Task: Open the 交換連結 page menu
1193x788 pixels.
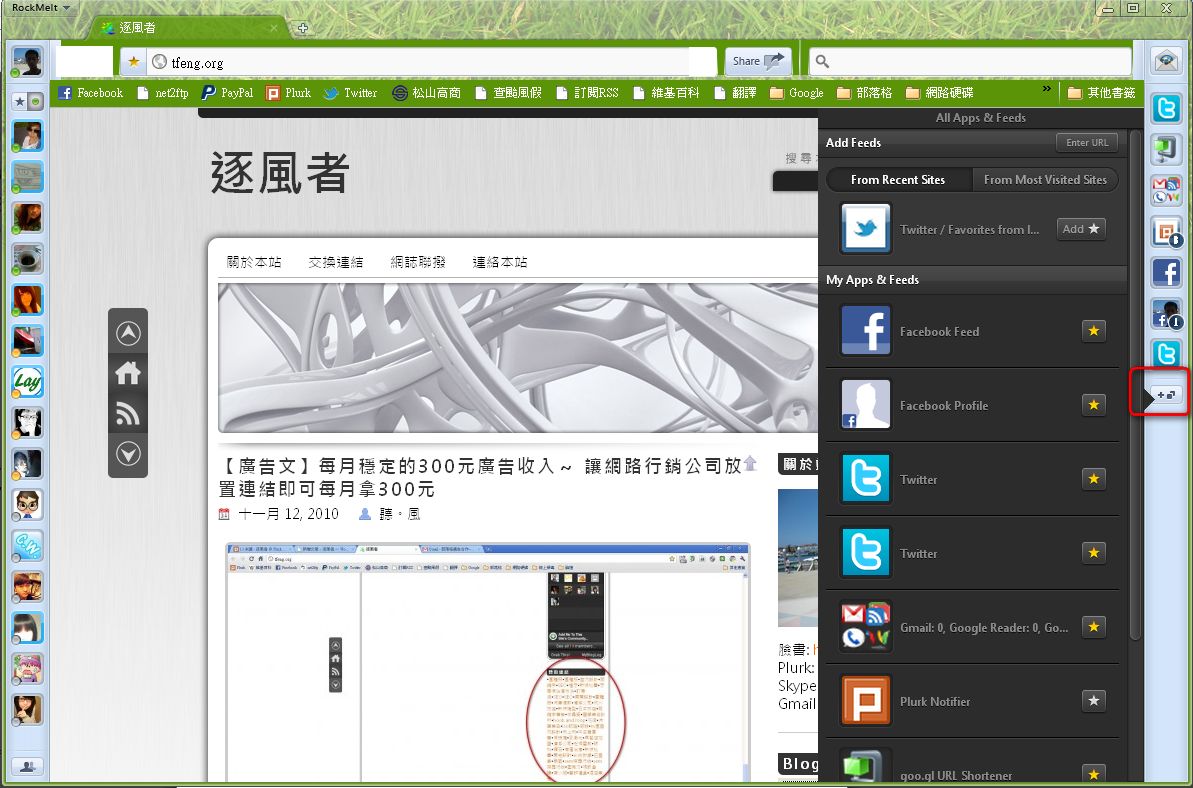Action: click(x=336, y=262)
